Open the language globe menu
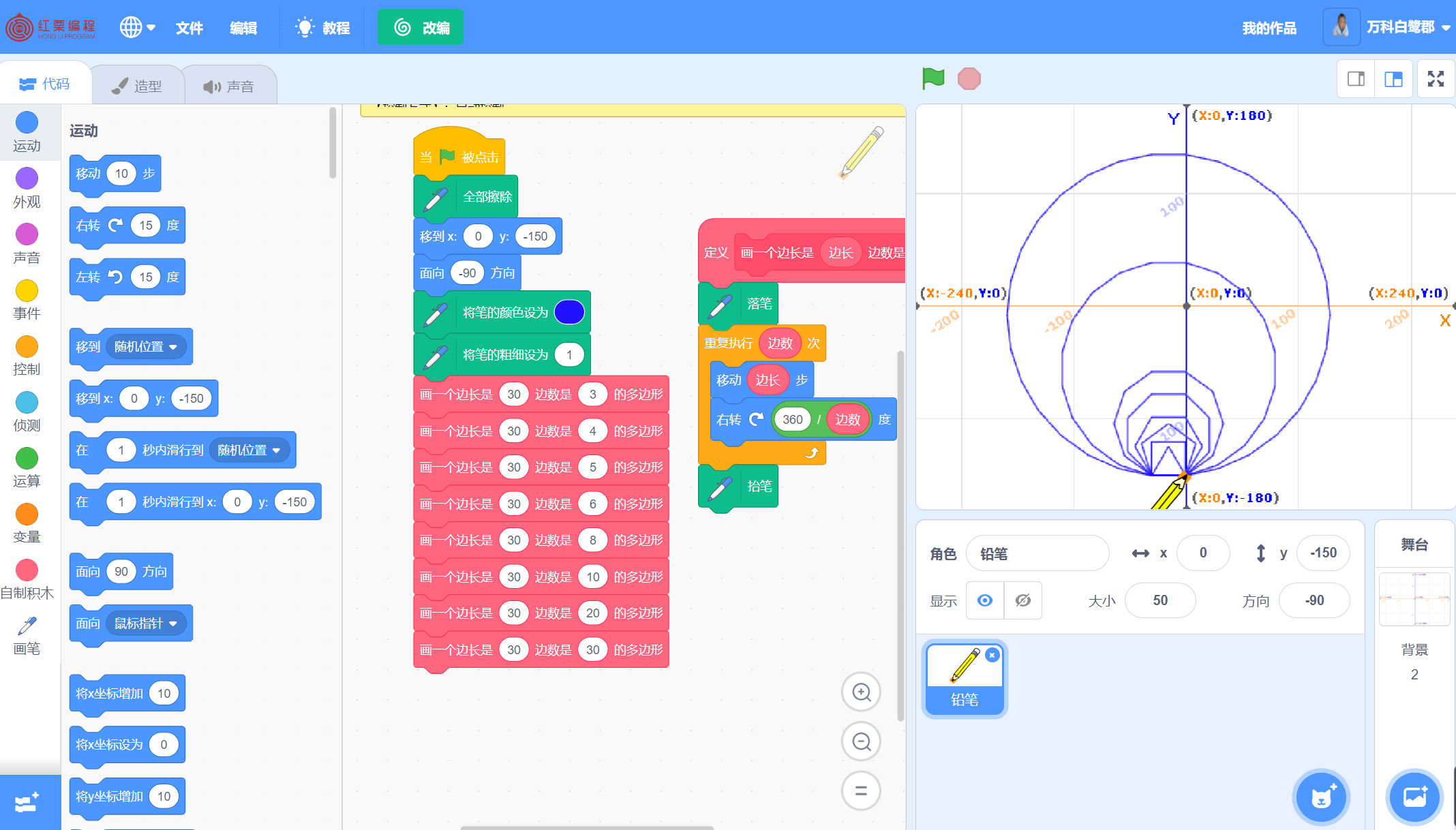Viewport: 1456px width, 830px height. [x=138, y=27]
